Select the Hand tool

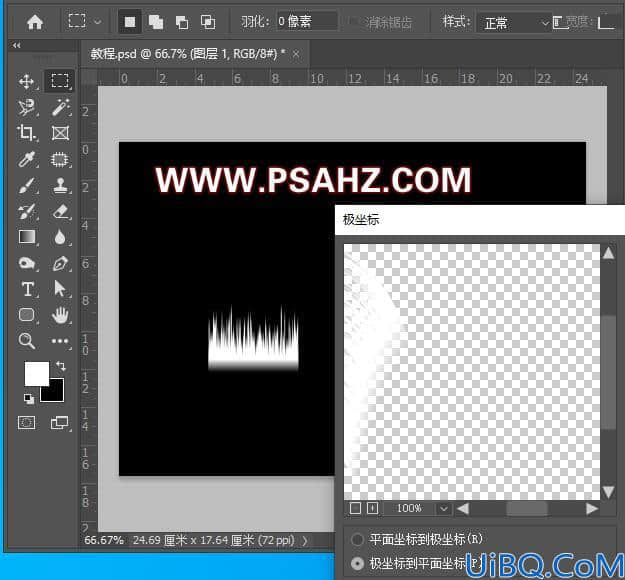60,315
